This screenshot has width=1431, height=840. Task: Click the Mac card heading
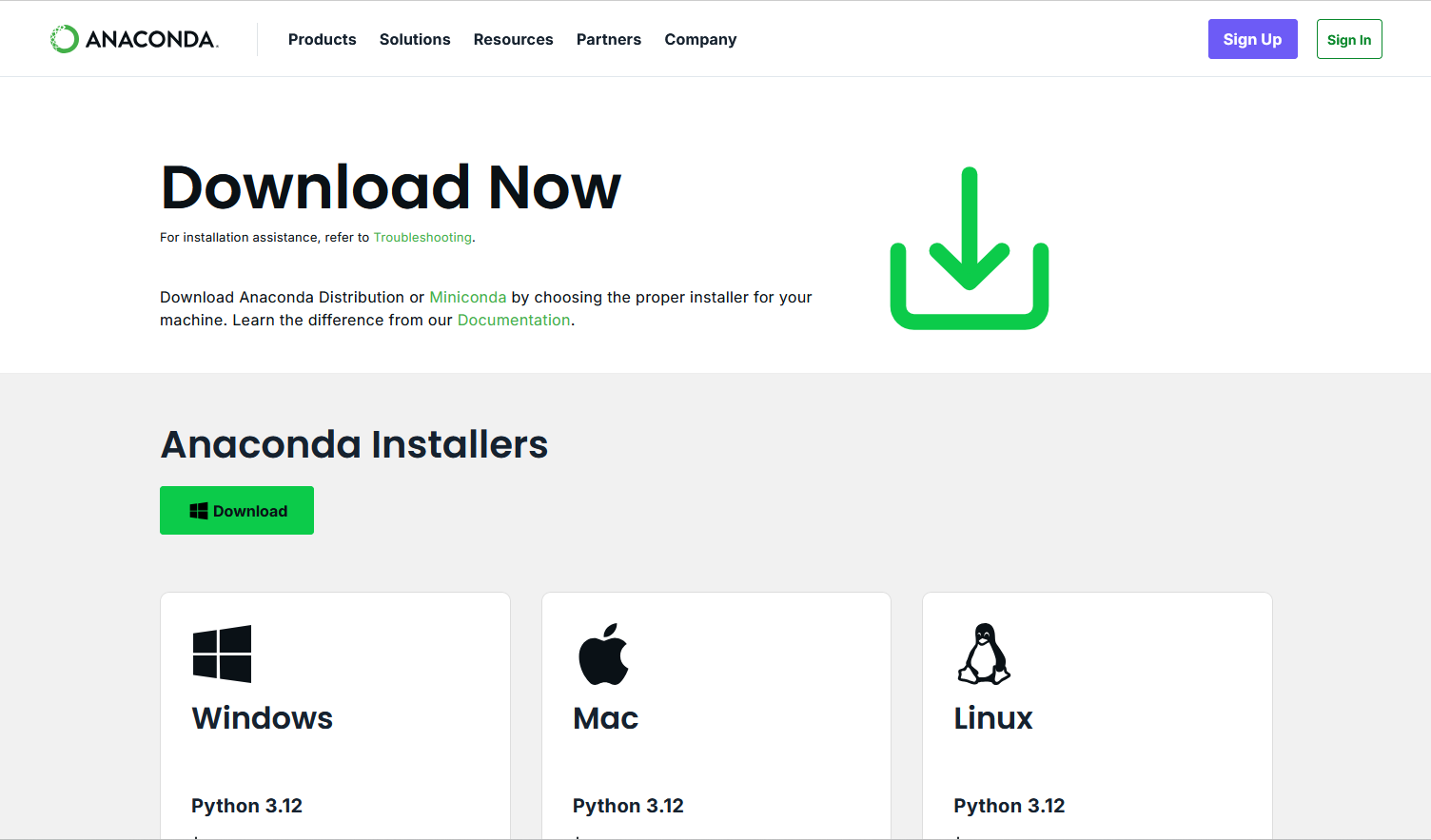[x=605, y=719]
